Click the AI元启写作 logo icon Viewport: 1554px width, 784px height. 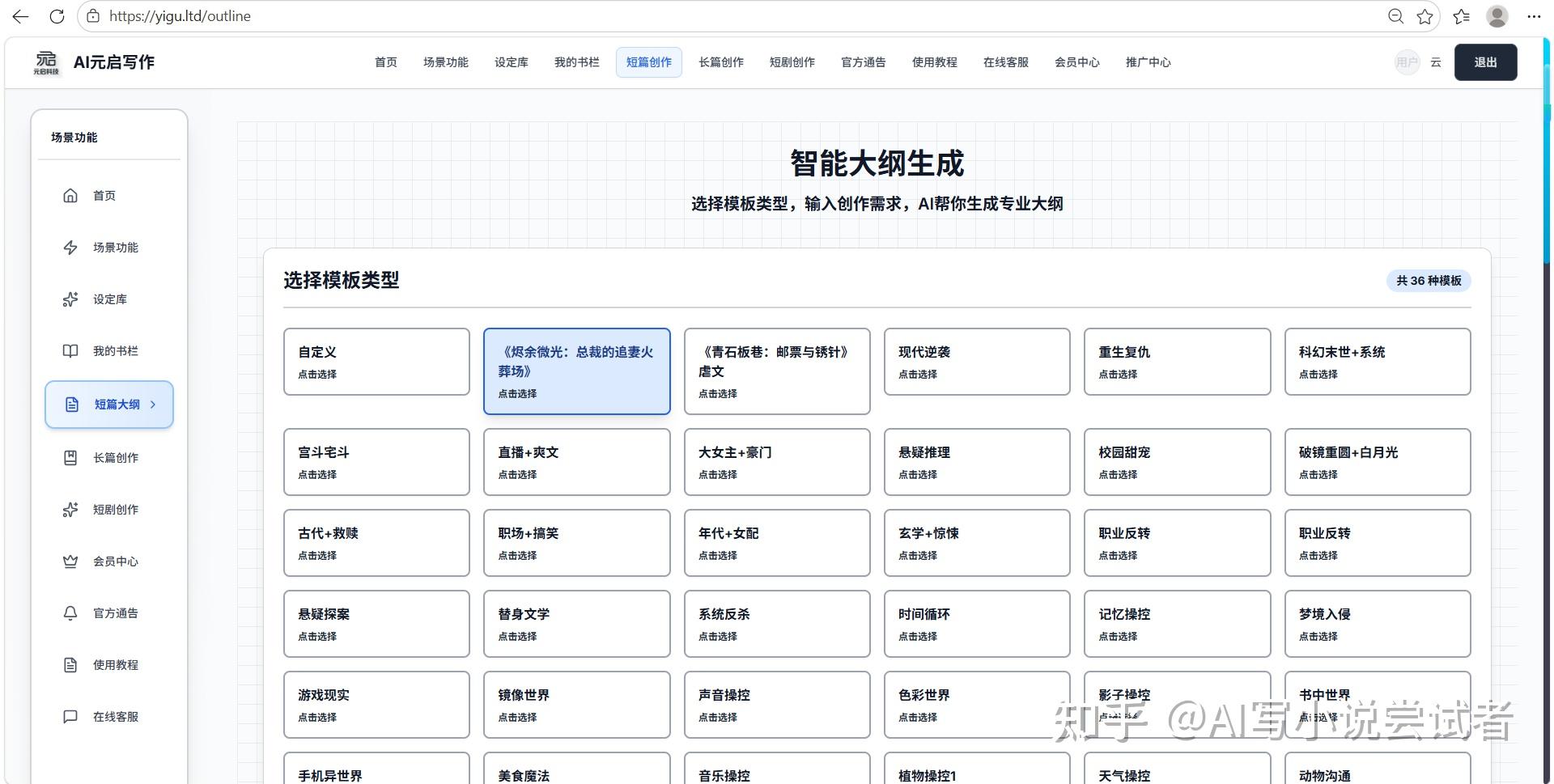coord(46,62)
